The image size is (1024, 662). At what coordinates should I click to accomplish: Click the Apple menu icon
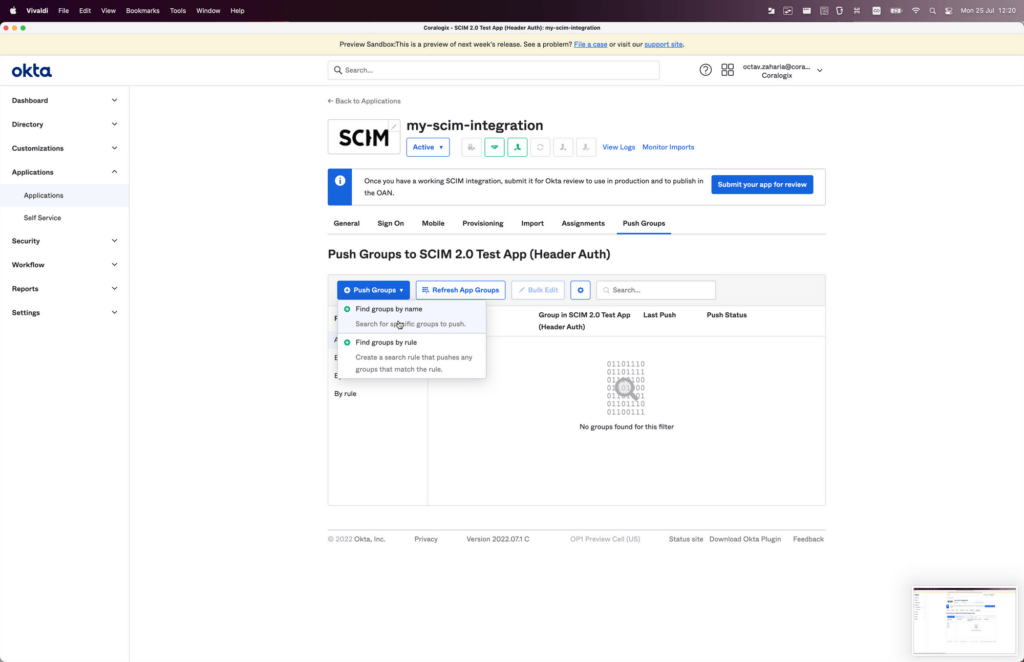point(12,10)
